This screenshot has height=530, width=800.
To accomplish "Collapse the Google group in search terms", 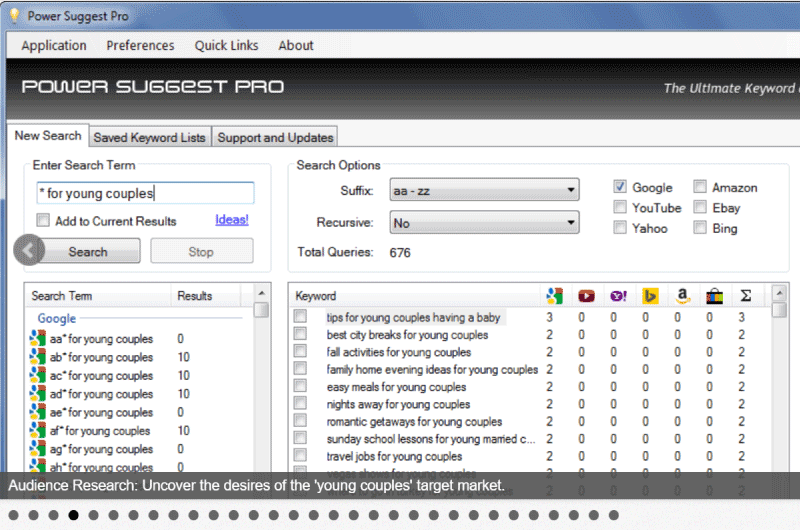I will point(57,318).
